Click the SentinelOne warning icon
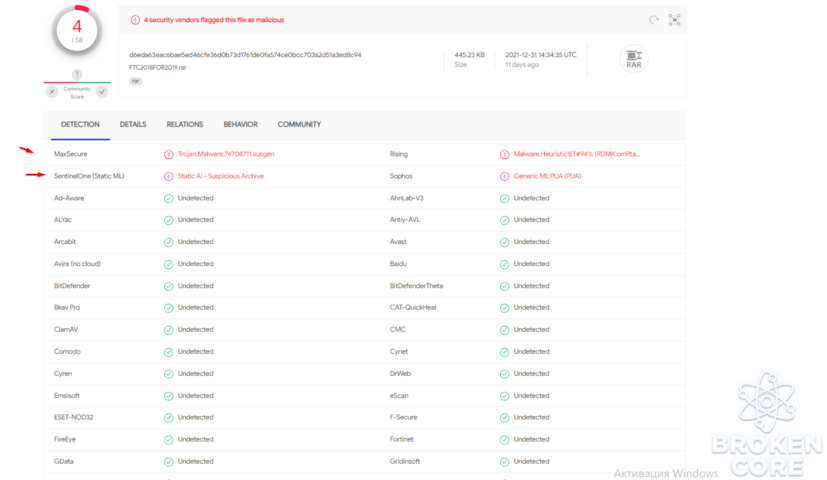Screen dimensions: 827x480 pos(168,177)
